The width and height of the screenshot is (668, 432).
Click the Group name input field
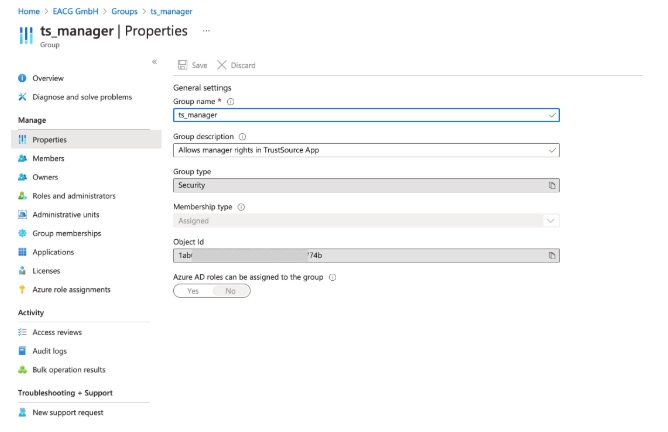tap(366, 115)
